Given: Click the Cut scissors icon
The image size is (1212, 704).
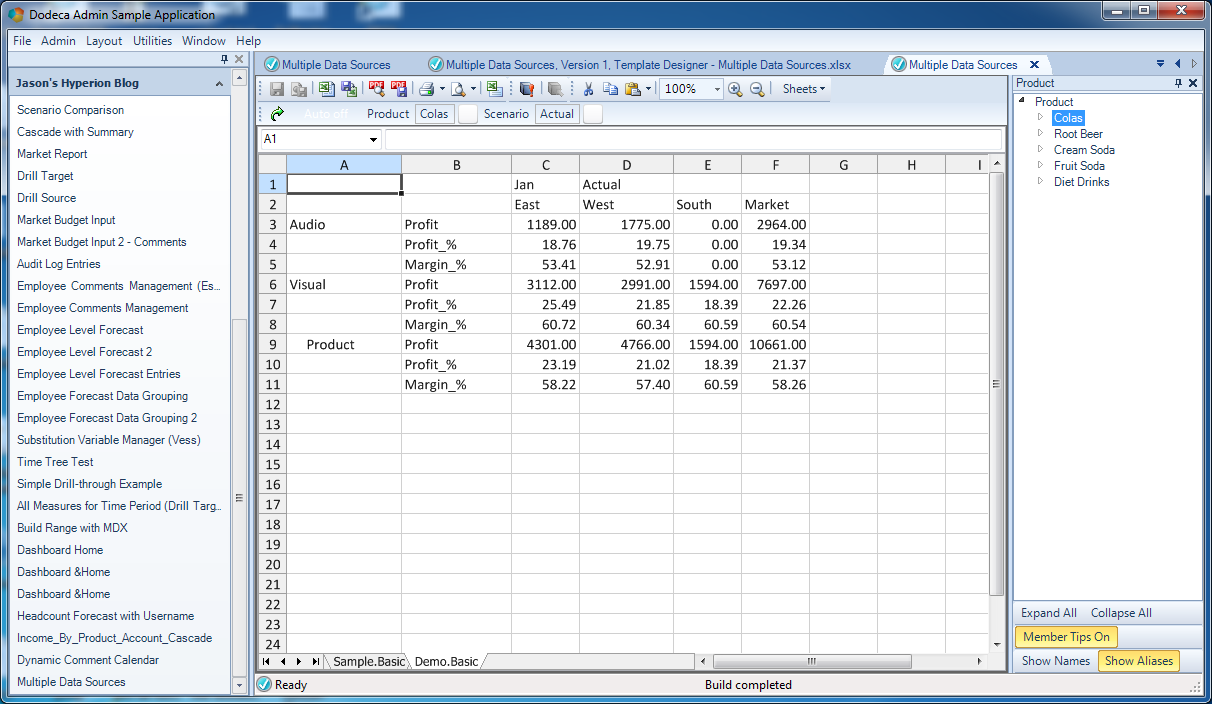Looking at the screenshot, I should [x=589, y=89].
